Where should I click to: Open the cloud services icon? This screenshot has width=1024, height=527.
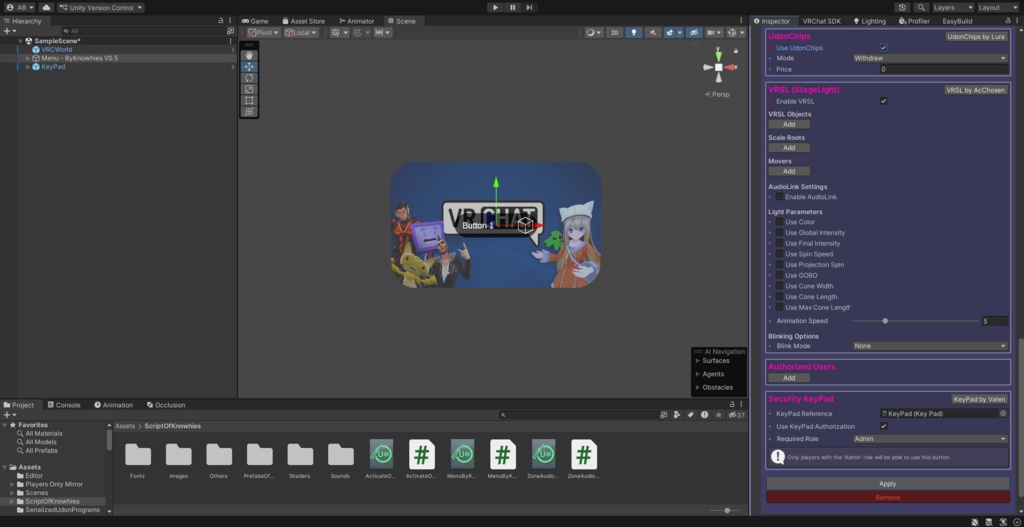coord(46,7)
